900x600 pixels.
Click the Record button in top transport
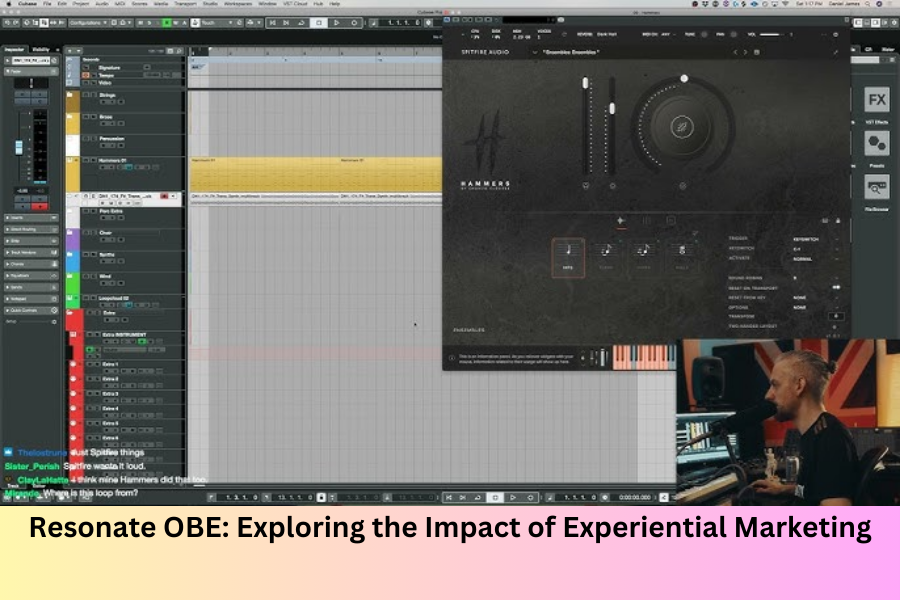pyautogui.click(x=354, y=23)
